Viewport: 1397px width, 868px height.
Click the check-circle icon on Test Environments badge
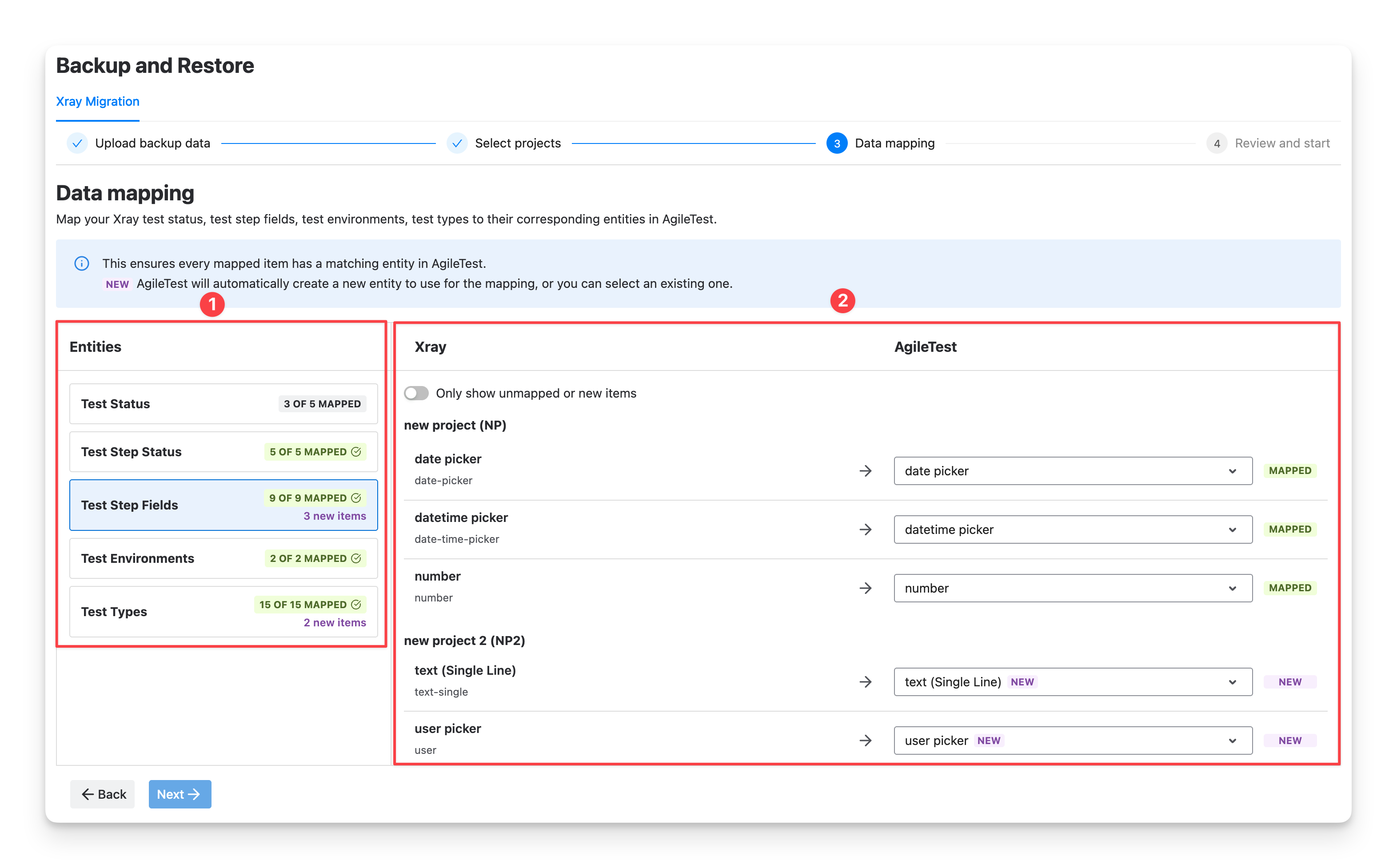[x=356, y=558]
